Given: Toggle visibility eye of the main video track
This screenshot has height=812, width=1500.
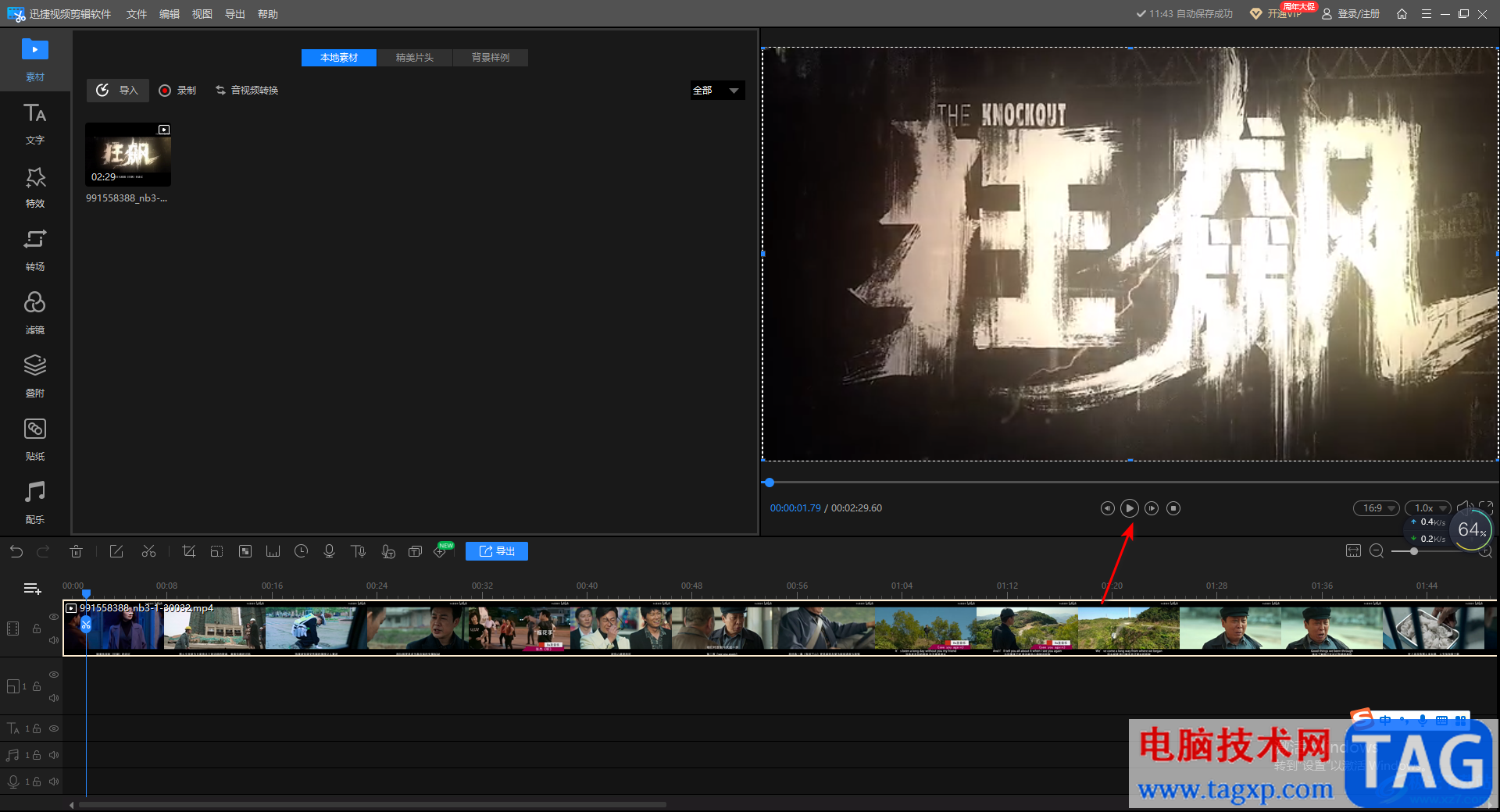Looking at the screenshot, I should coord(54,617).
